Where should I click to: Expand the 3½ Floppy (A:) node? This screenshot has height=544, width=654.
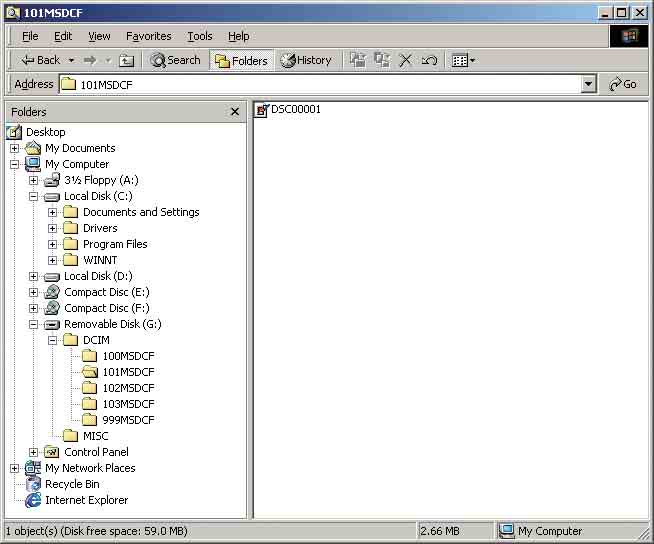point(33,180)
